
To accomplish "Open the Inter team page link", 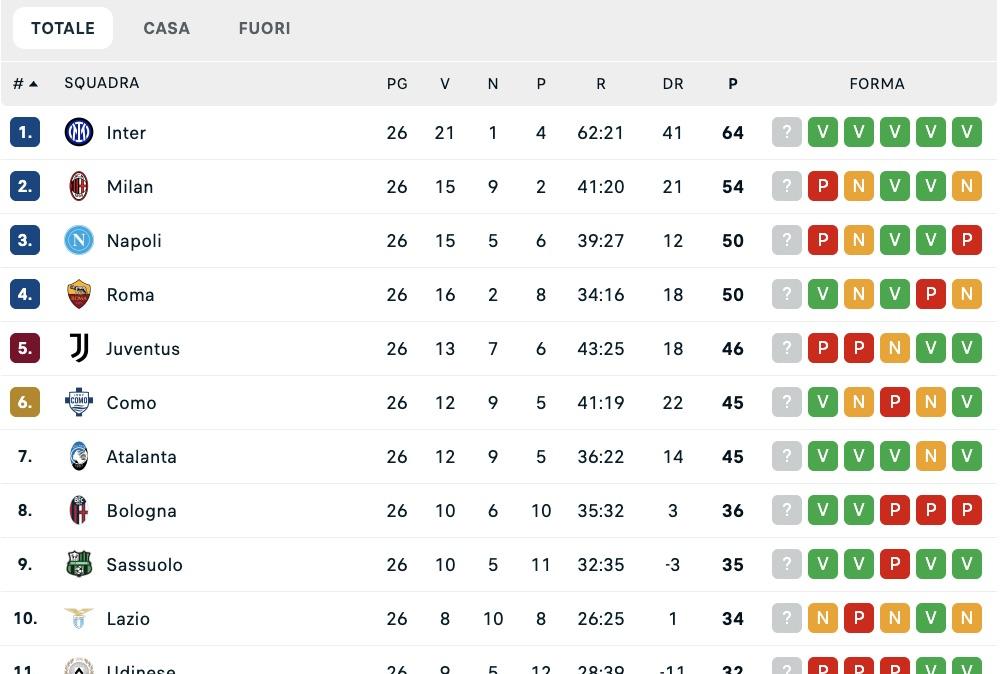I will tap(126, 132).
